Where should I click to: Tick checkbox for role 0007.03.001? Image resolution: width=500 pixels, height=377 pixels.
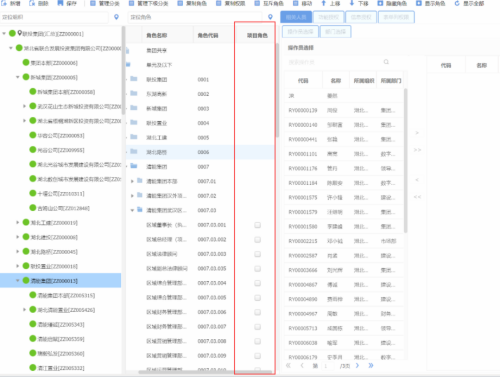(x=257, y=225)
